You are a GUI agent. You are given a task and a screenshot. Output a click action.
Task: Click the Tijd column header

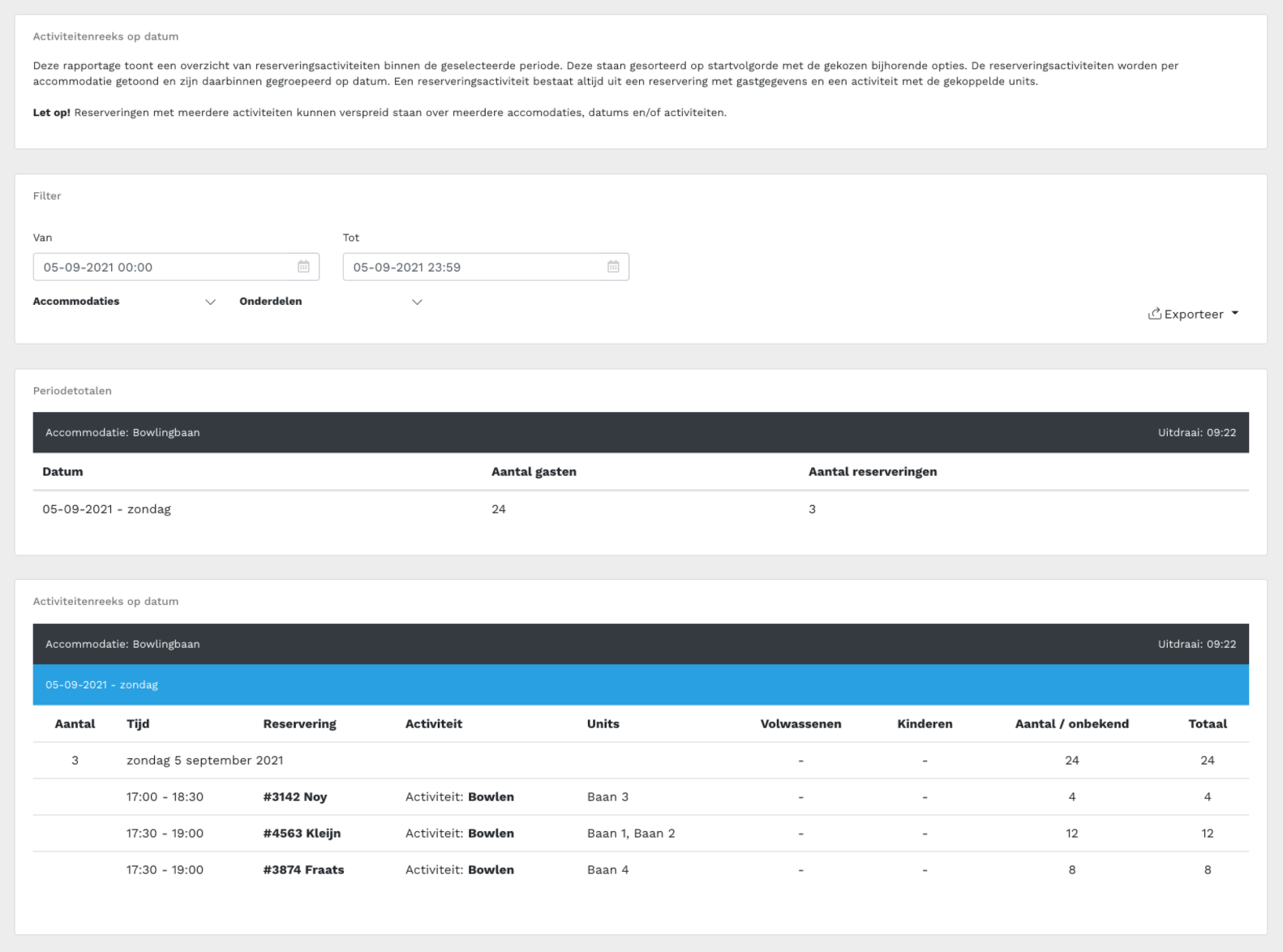click(x=138, y=724)
